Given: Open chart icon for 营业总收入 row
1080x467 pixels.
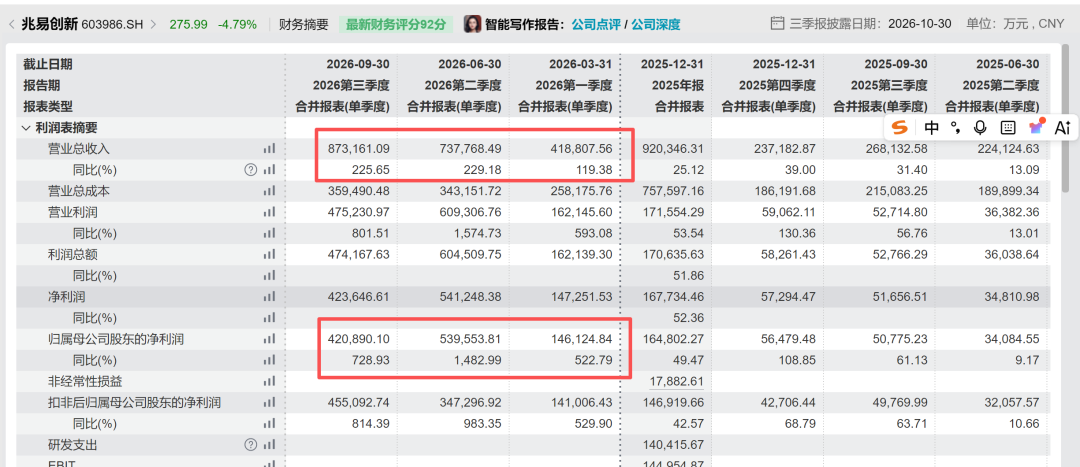Looking at the screenshot, I should (x=269, y=148).
